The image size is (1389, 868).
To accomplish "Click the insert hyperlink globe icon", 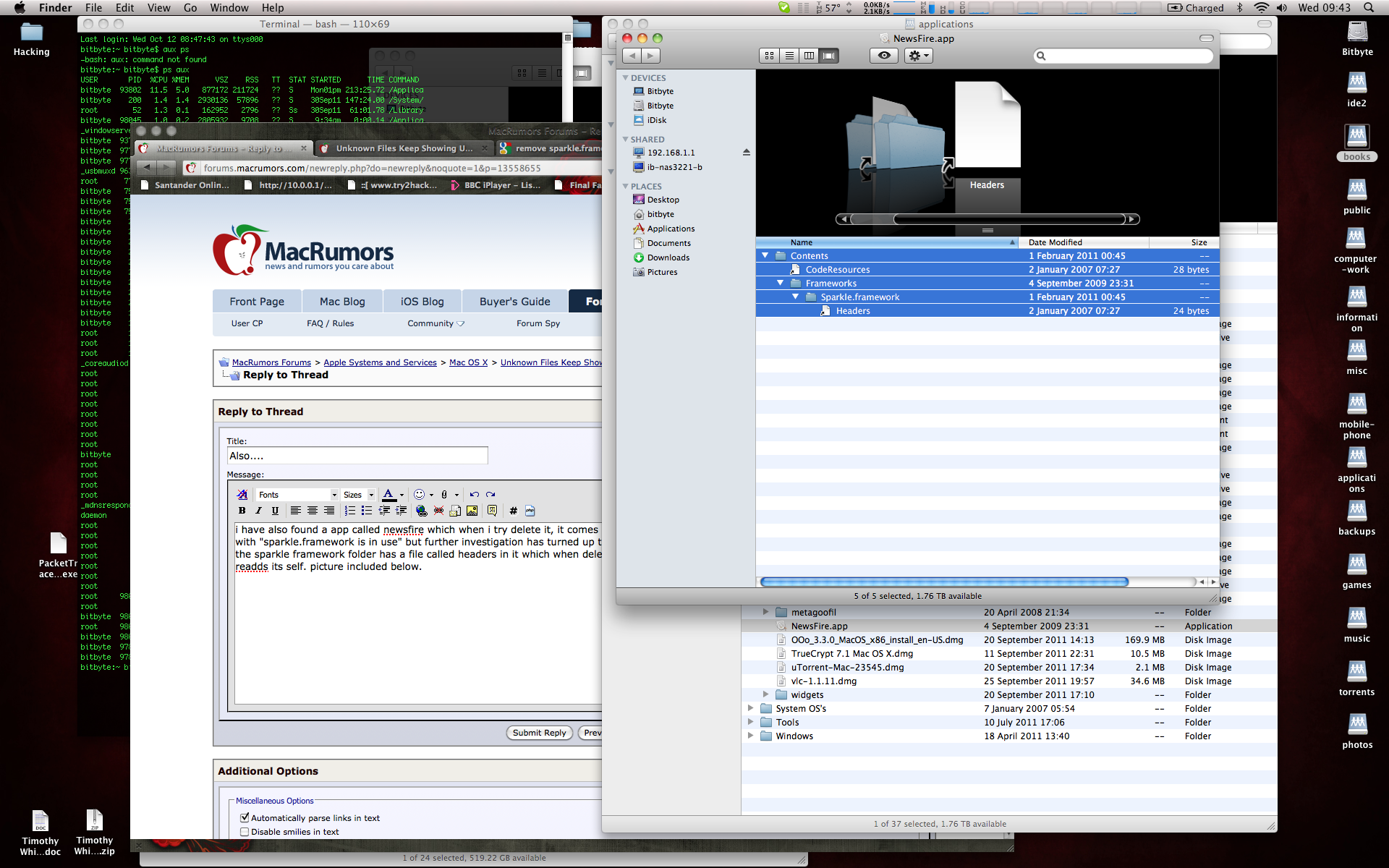I will click(x=422, y=511).
